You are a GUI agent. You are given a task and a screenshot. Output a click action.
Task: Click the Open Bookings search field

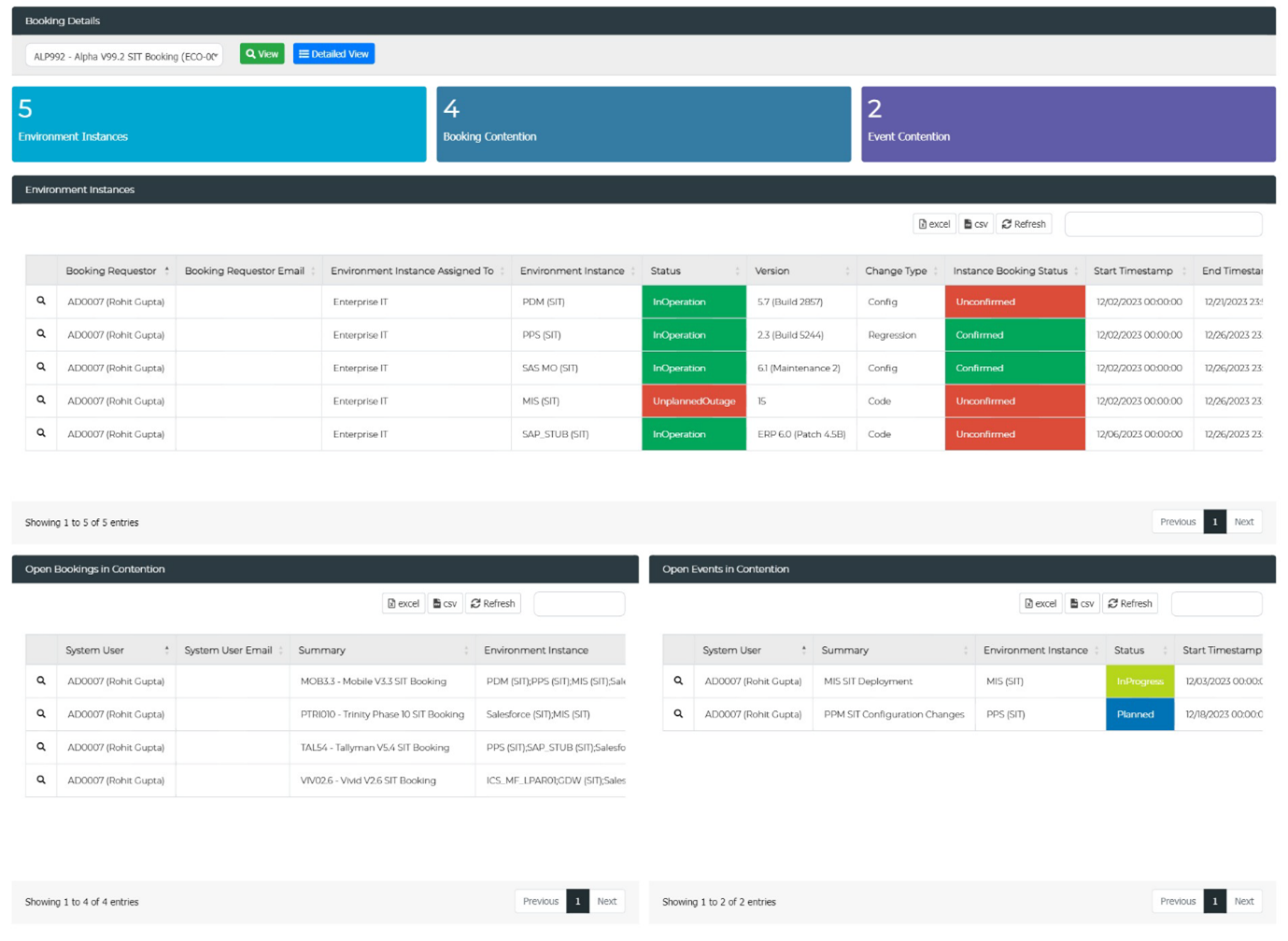[x=579, y=604]
